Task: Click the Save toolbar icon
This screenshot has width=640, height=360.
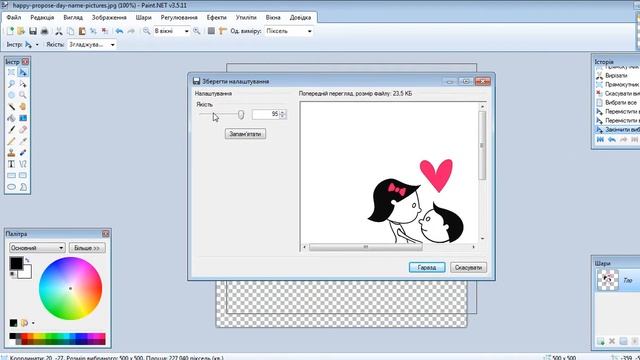Action: tap(33, 31)
